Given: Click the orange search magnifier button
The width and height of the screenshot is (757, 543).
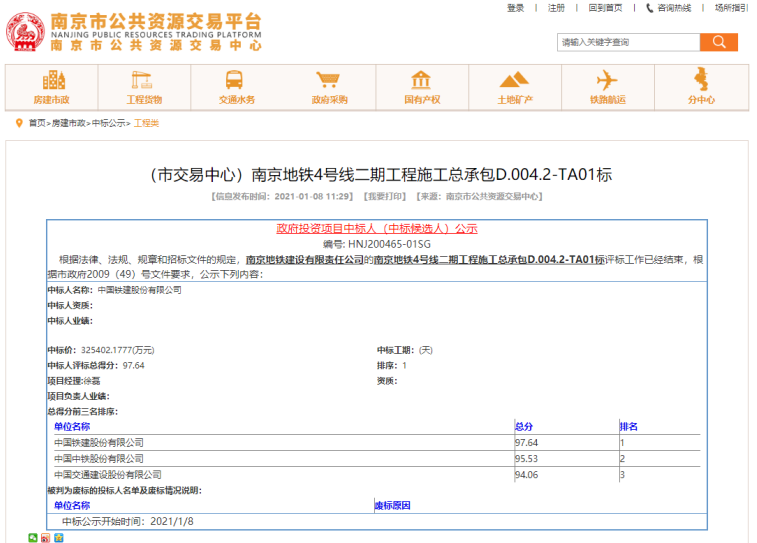Looking at the screenshot, I should point(718,42).
